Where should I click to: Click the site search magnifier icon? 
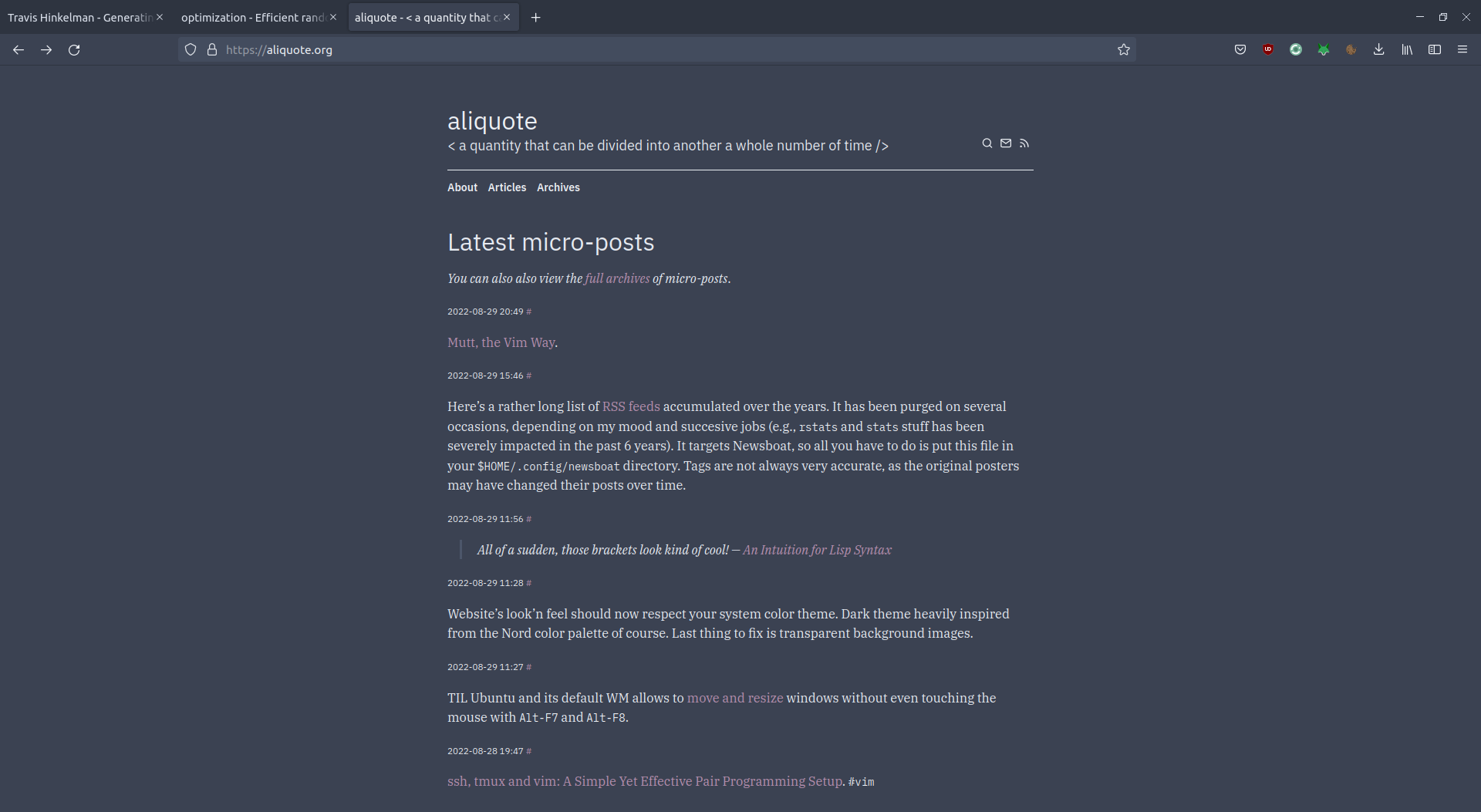coord(987,143)
